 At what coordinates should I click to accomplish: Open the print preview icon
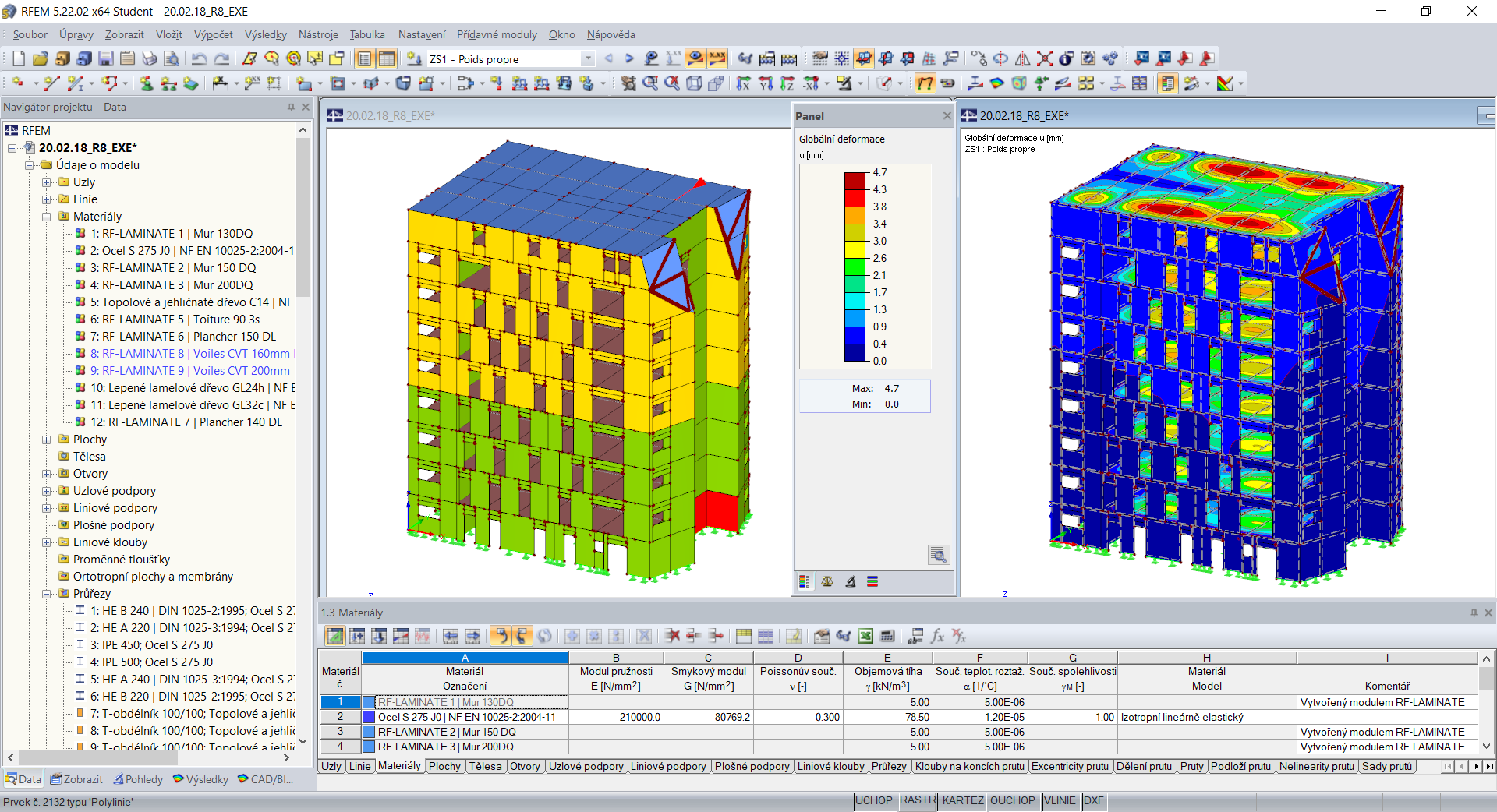[172, 58]
